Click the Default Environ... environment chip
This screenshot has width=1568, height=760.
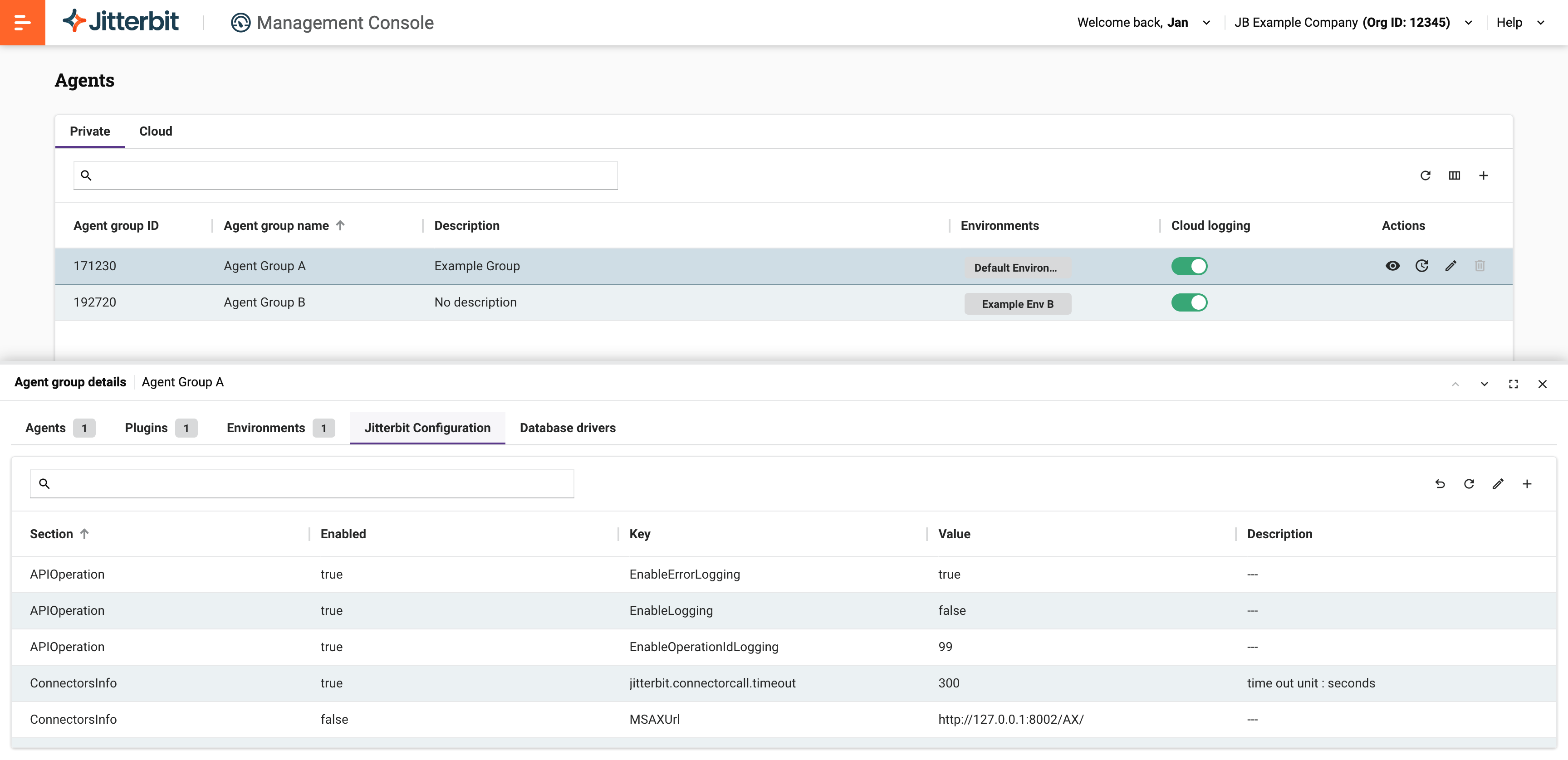click(x=1017, y=268)
